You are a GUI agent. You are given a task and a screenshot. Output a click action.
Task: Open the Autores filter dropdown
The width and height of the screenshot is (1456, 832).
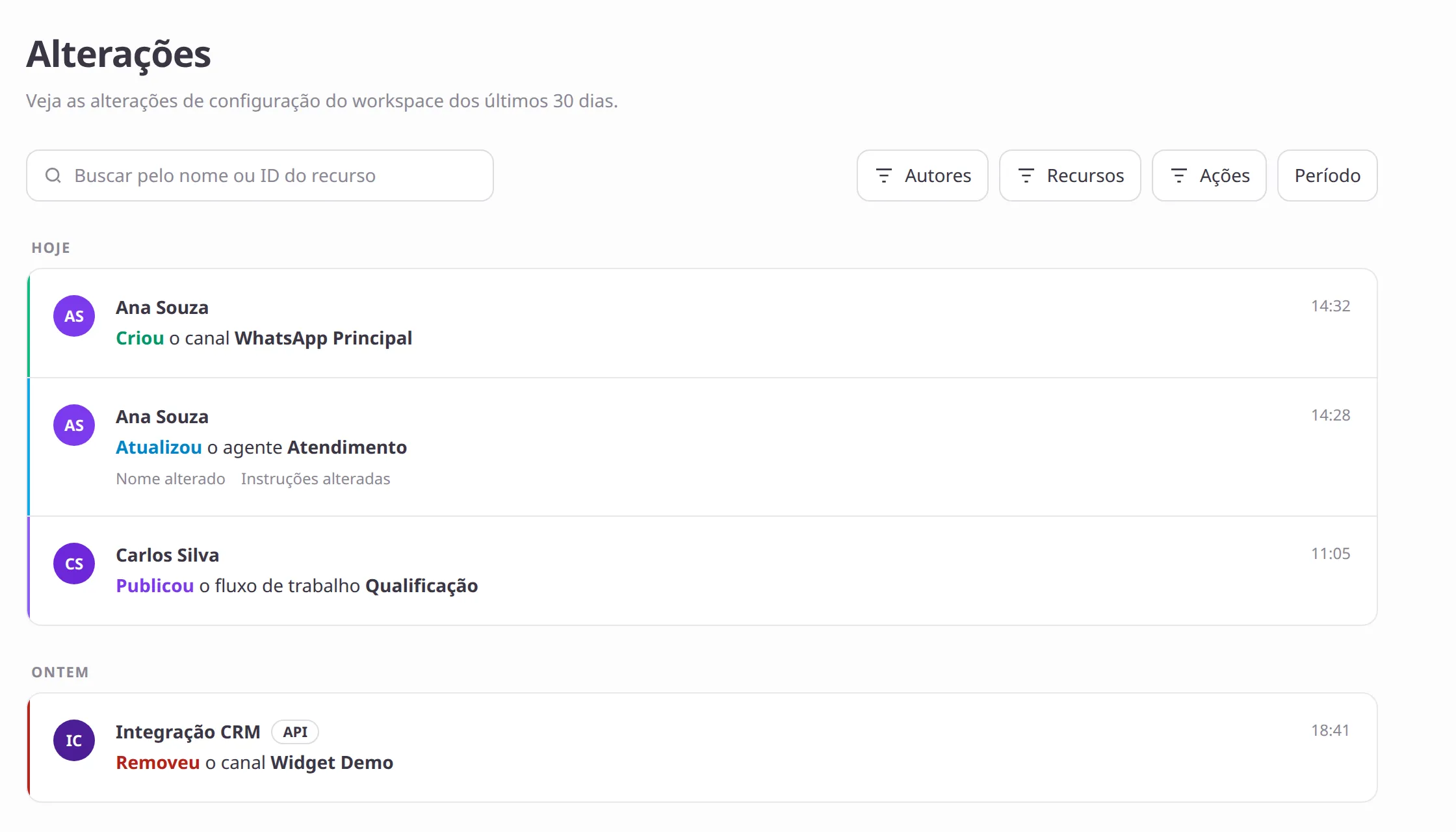[922, 175]
